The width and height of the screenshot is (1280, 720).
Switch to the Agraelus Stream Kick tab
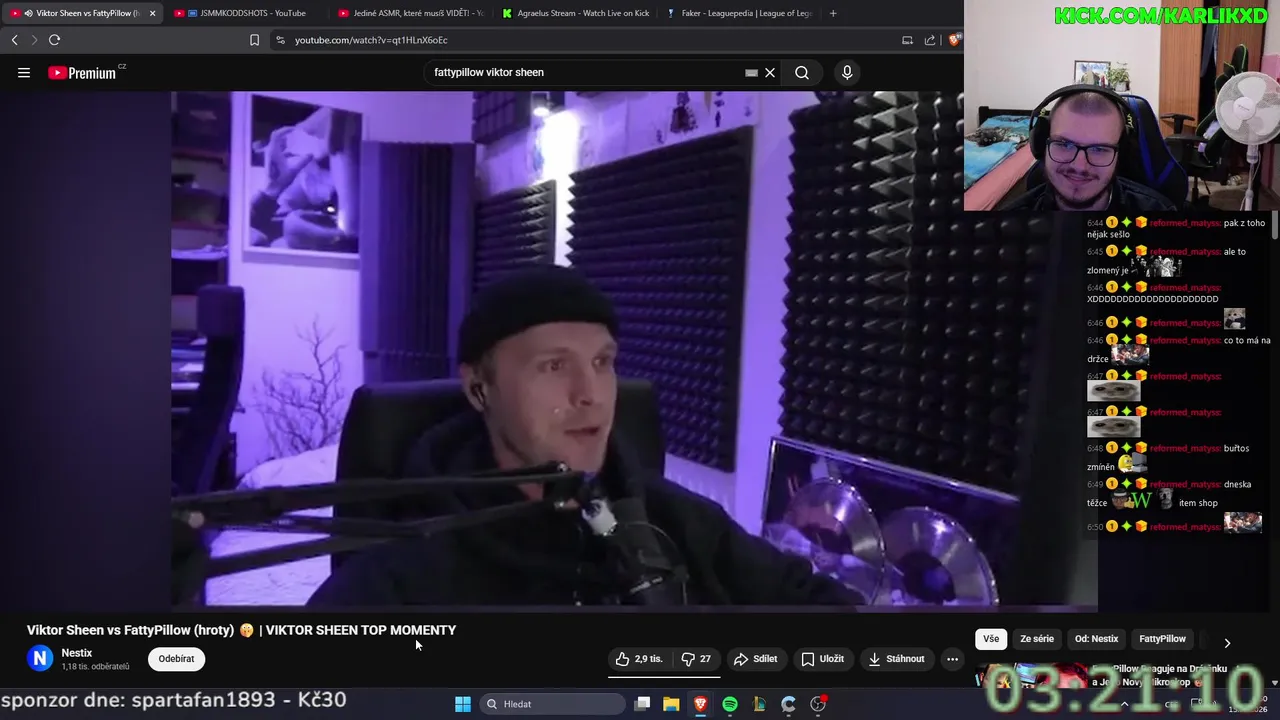[x=575, y=13]
